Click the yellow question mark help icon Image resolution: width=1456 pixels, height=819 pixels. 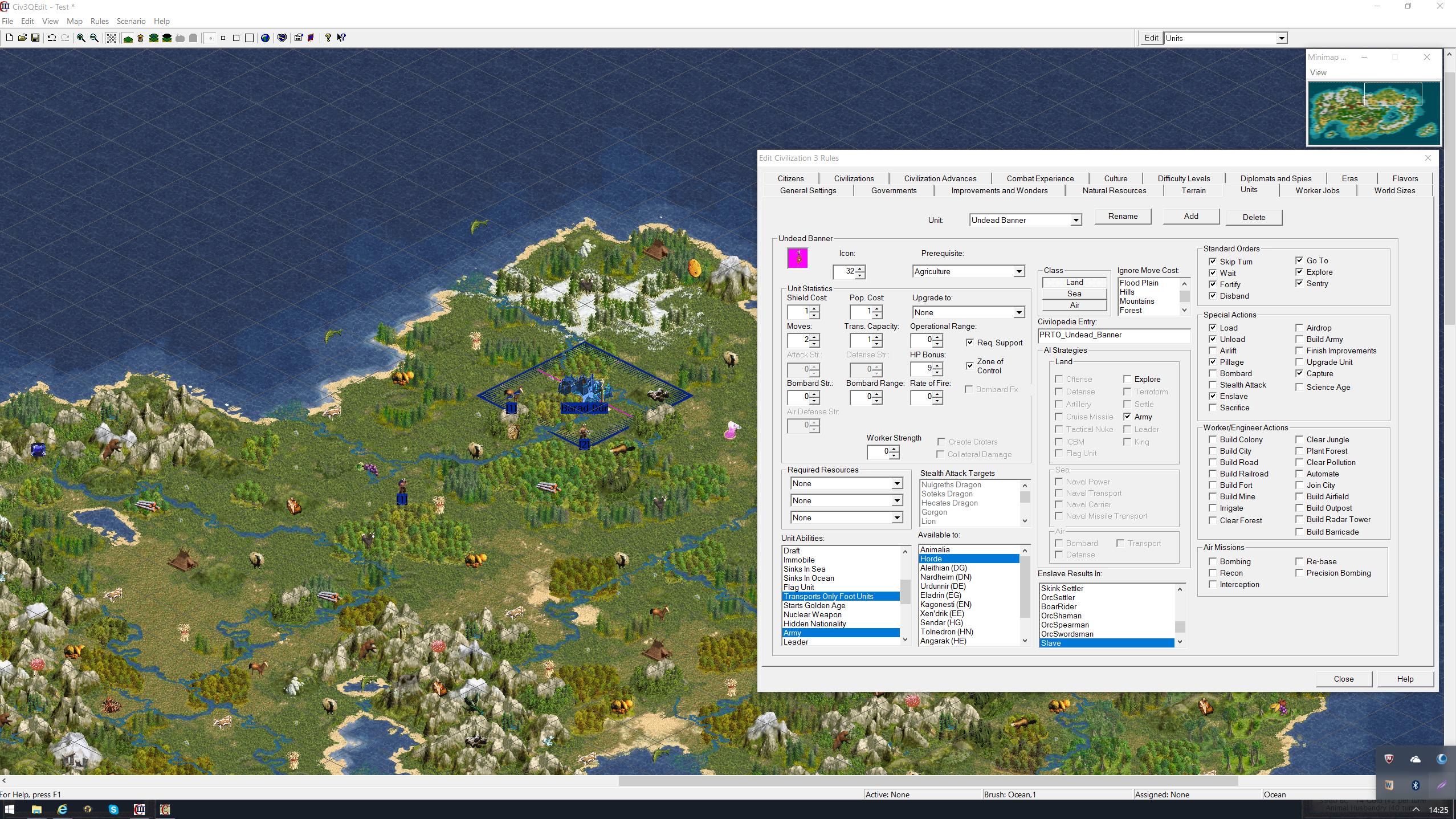pyautogui.click(x=328, y=38)
